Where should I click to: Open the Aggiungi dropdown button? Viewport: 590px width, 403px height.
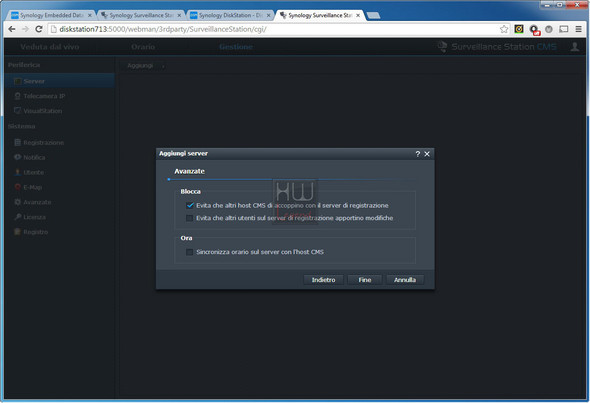coord(146,66)
